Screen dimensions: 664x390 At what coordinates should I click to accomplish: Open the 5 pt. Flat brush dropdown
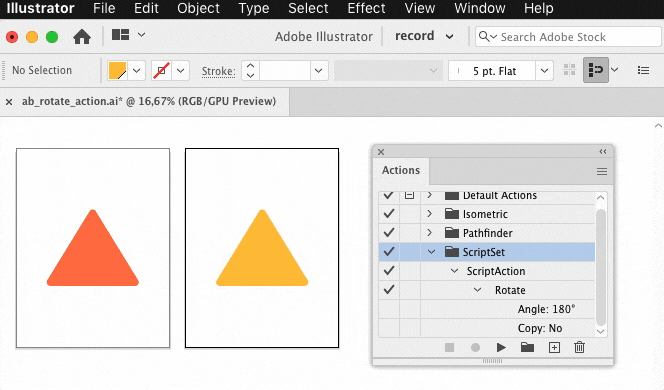[x=545, y=71]
